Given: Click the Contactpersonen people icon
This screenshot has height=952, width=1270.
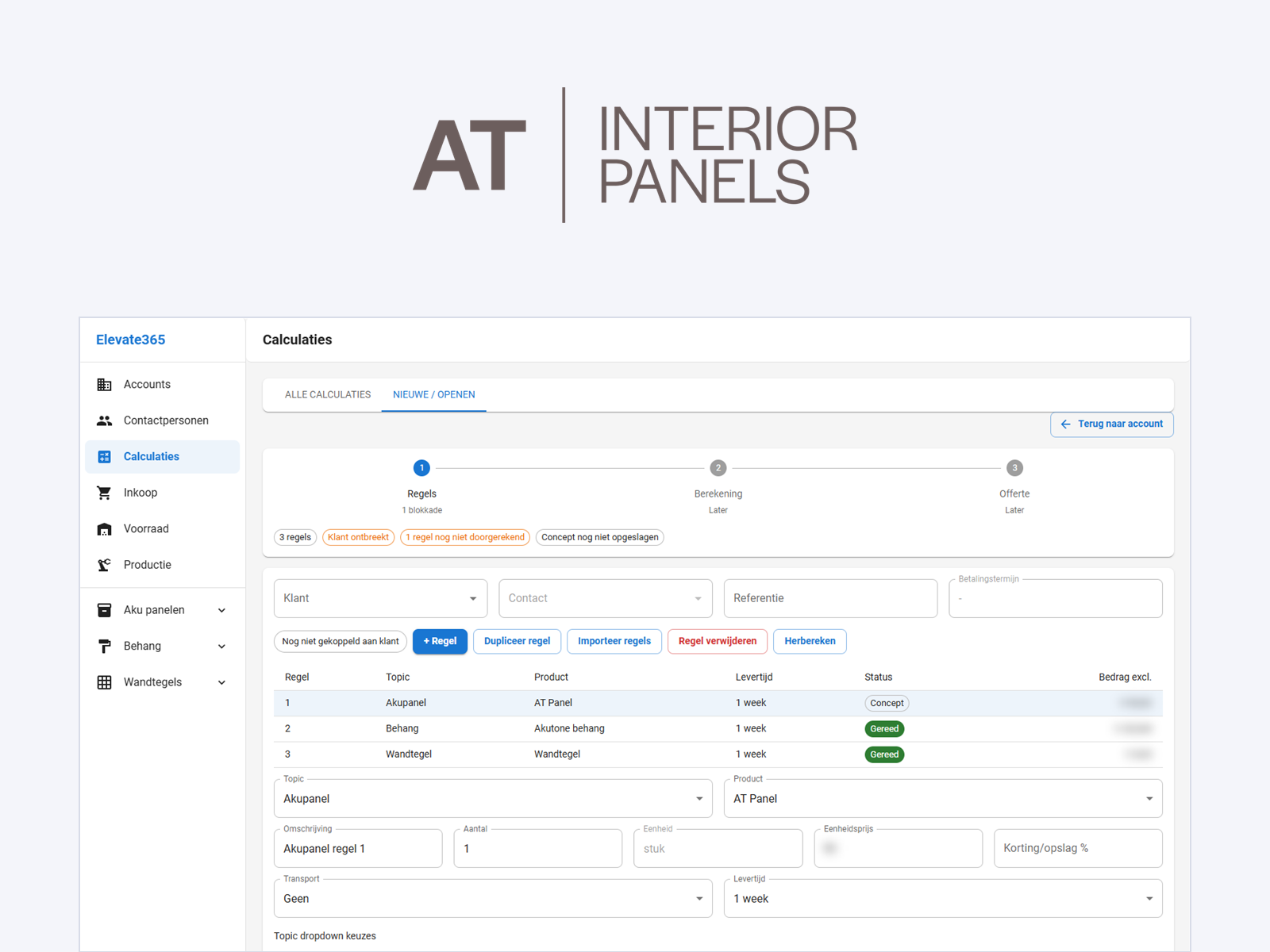Looking at the screenshot, I should tap(104, 420).
